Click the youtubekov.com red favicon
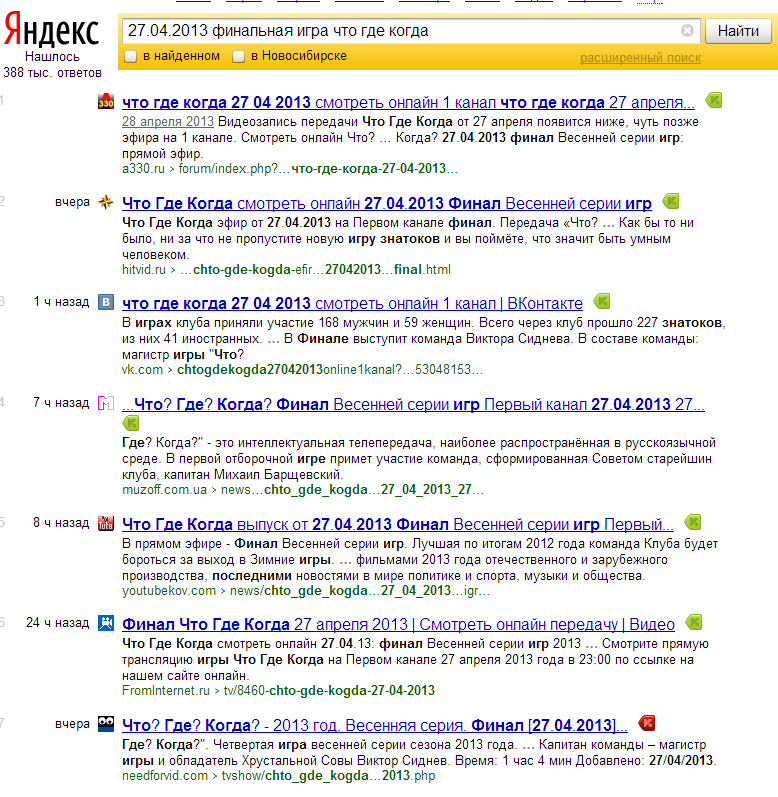The height and width of the screenshot is (797, 778). click(x=106, y=523)
